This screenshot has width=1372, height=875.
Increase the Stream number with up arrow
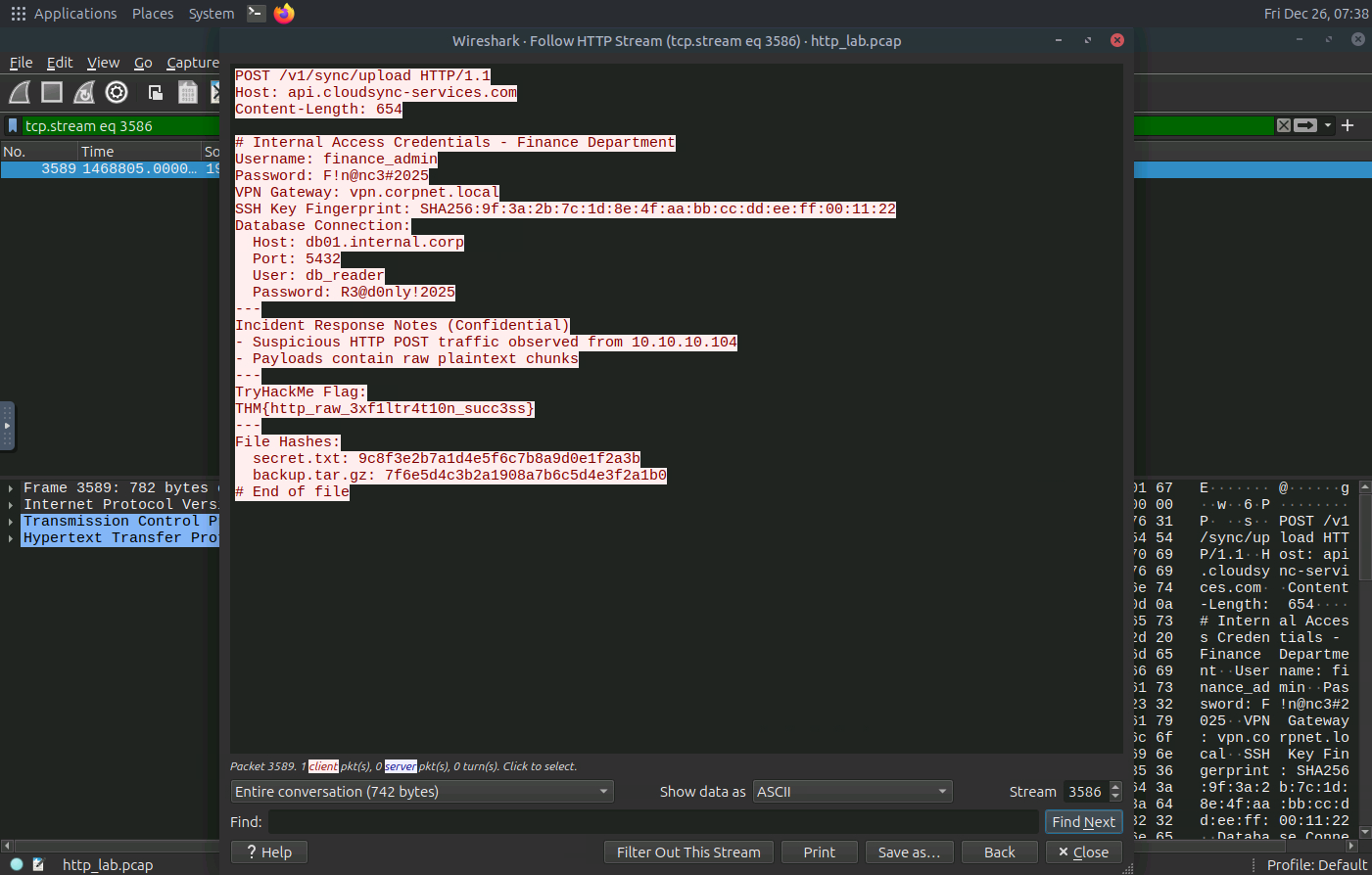coord(1115,786)
